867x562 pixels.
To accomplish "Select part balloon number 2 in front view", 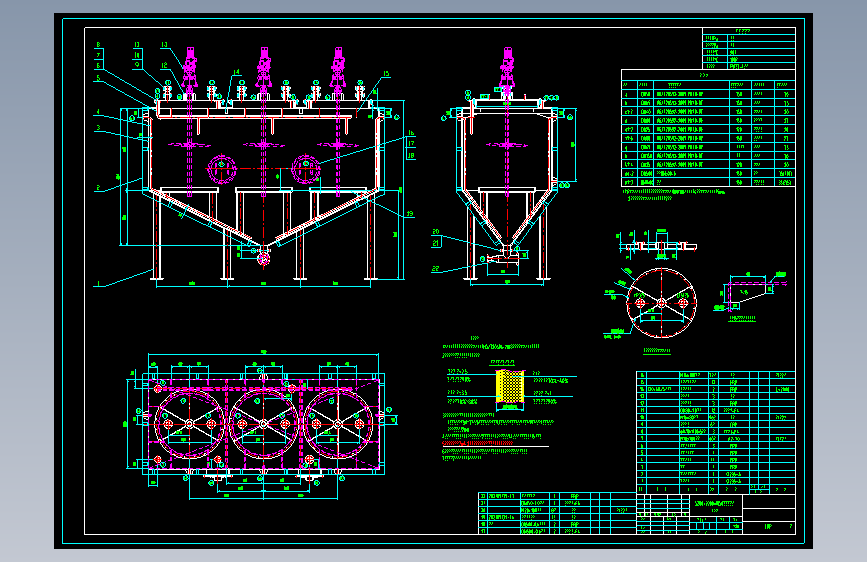I will [98, 188].
